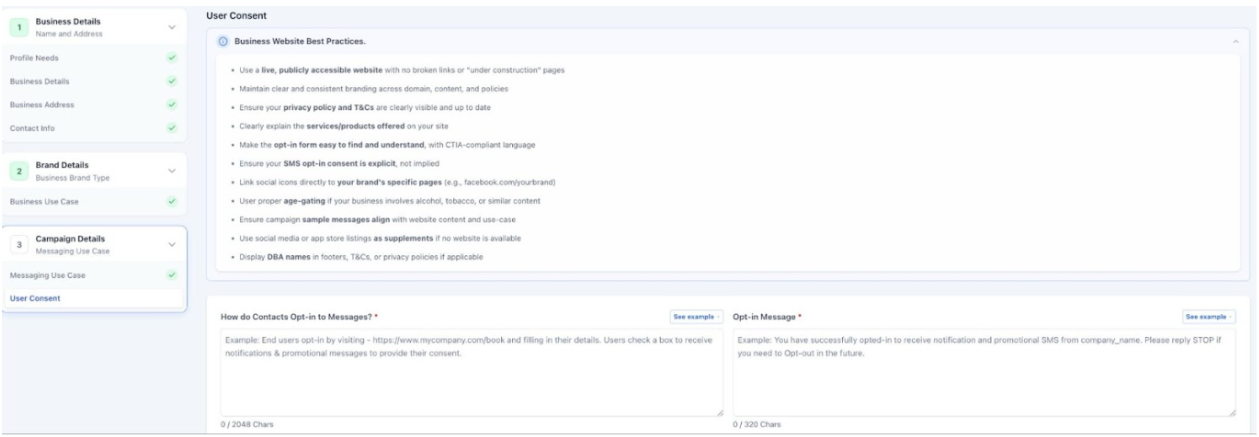Collapse the Business Details section chevron
The width and height of the screenshot is (1259, 437).
(172, 27)
